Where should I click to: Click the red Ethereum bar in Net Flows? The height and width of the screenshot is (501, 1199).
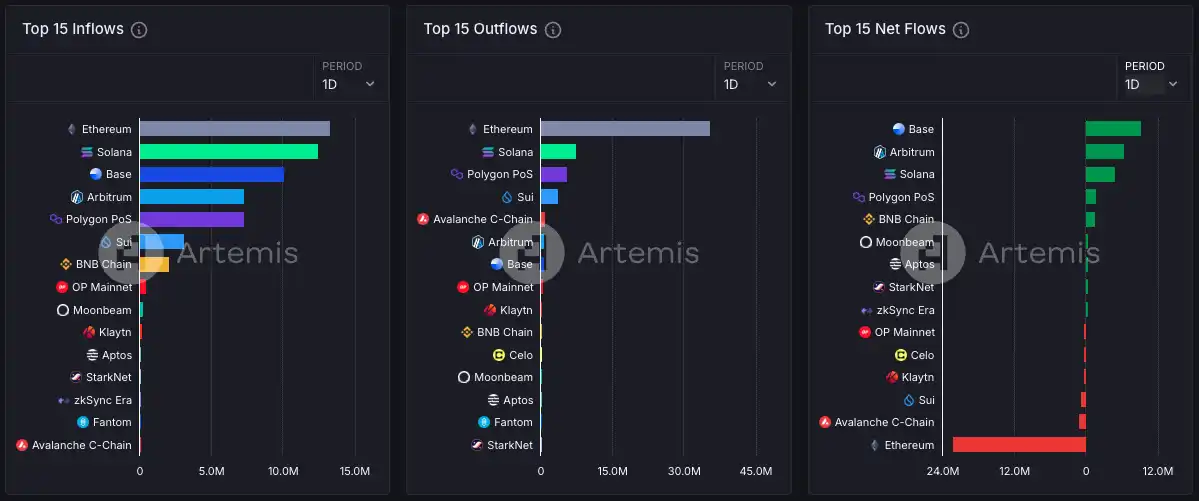1018,445
